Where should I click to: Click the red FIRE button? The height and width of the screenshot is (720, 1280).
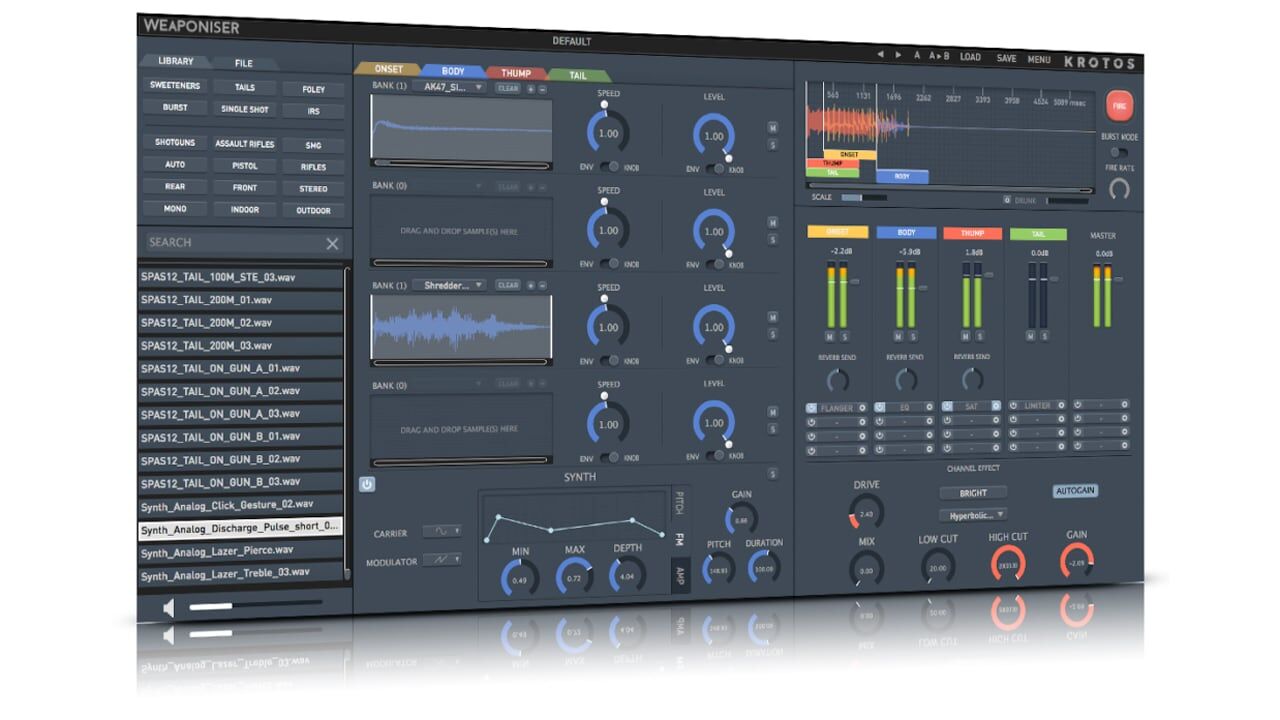1117,105
